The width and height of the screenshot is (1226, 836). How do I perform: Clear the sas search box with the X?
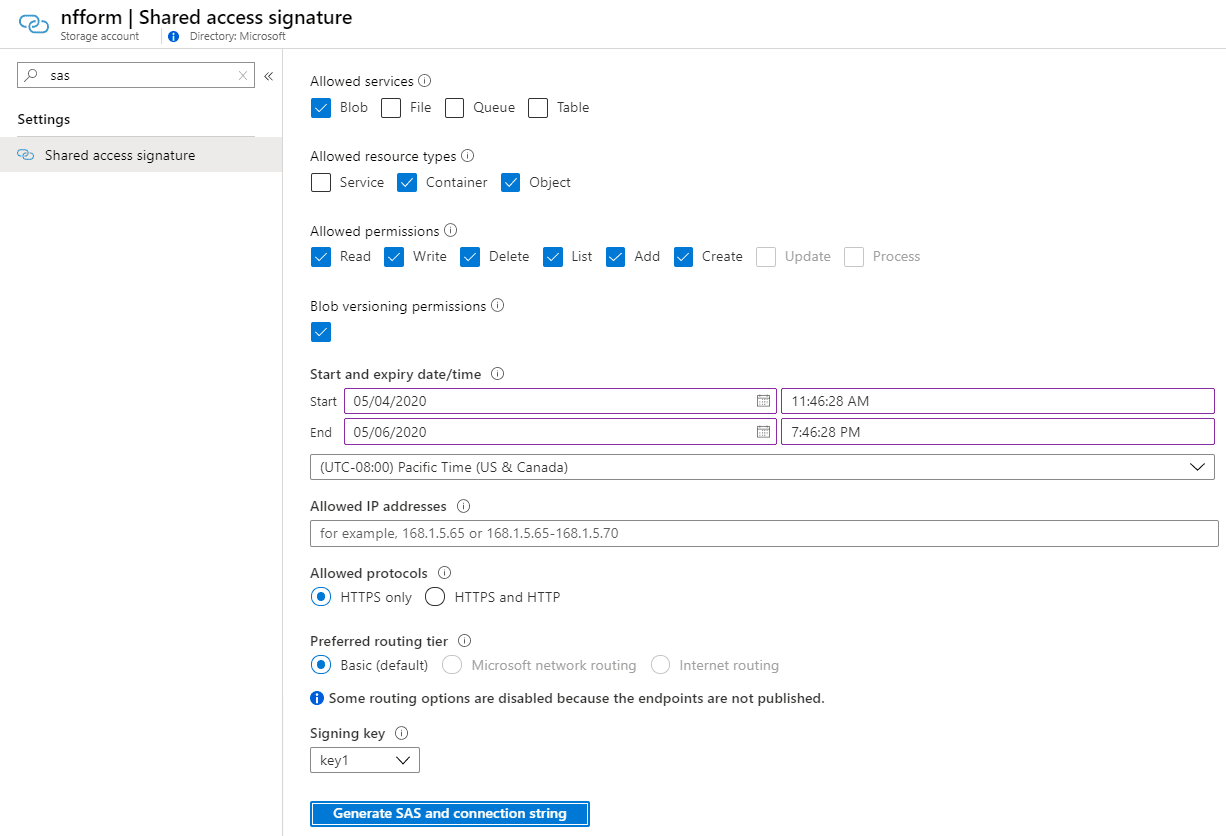[242, 75]
